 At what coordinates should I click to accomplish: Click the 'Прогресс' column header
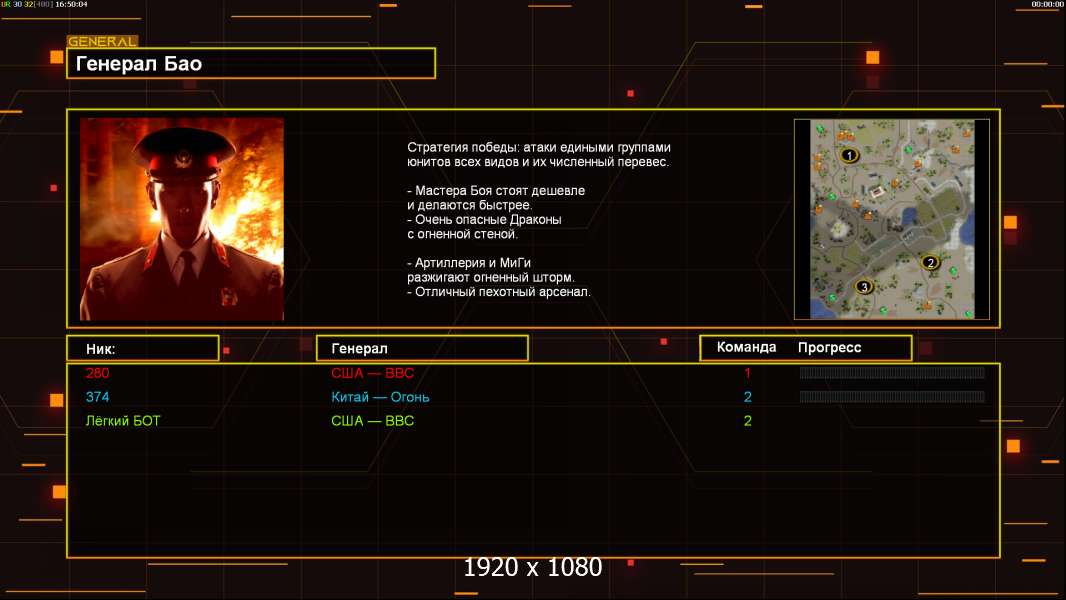pyautogui.click(x=829, y=348)
